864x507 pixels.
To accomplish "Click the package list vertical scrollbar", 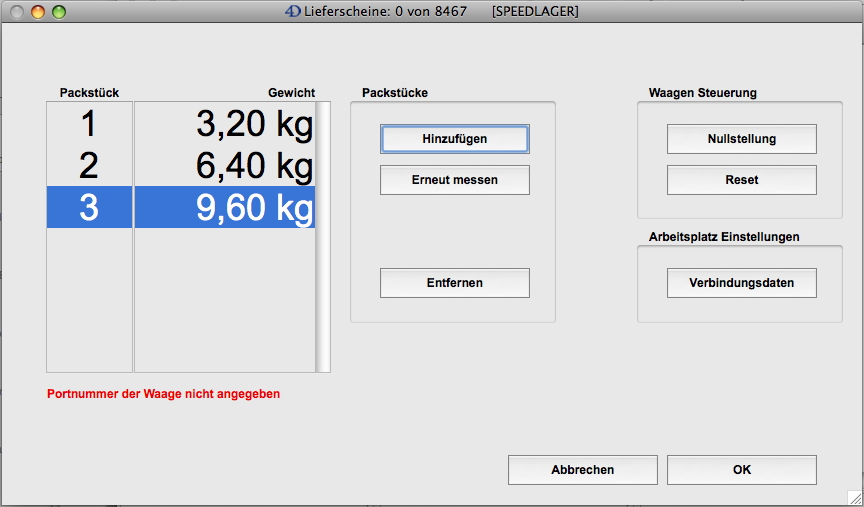I will click(323, 236).
